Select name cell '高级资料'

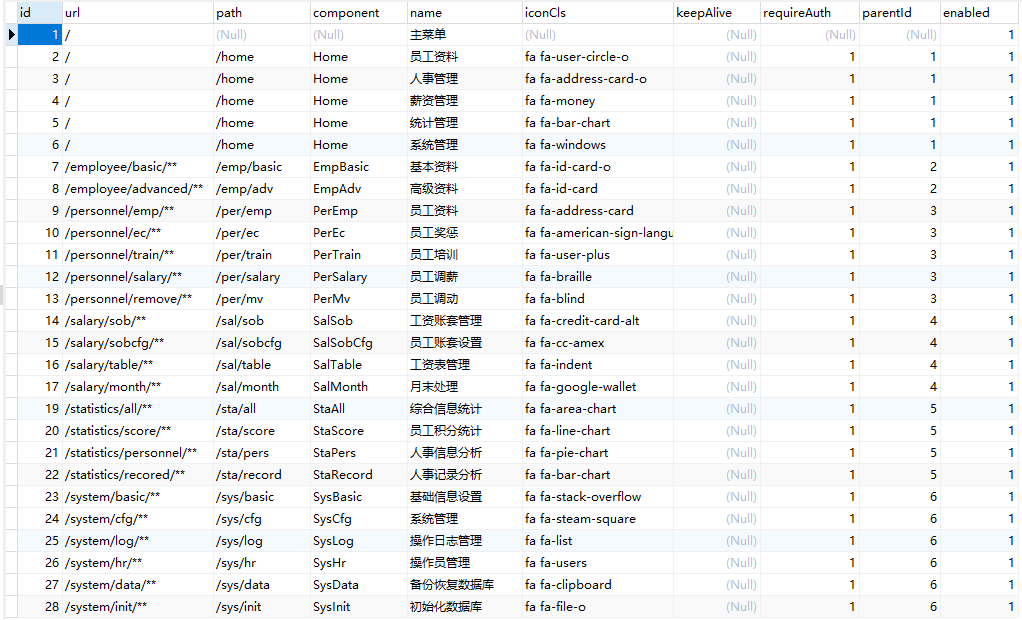coord(465,189)
